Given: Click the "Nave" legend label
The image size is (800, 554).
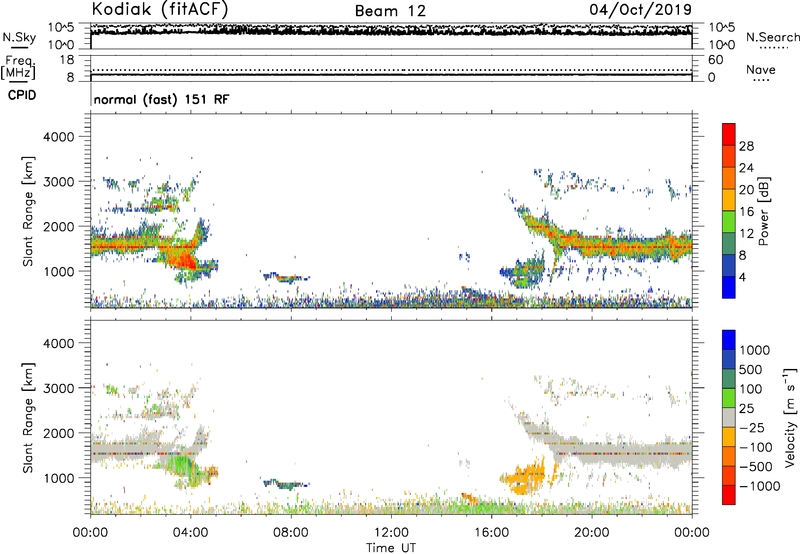Looking at the screenshot, I should click(761, 69).
